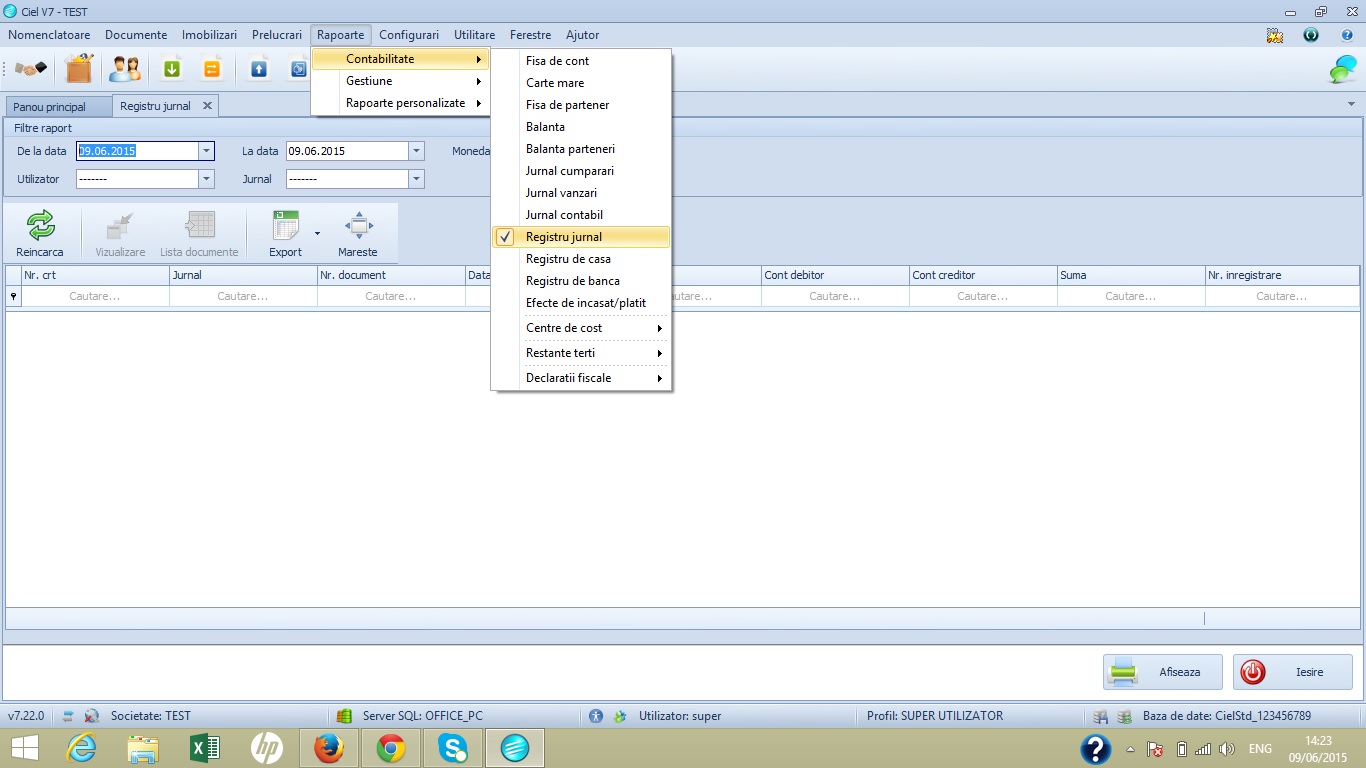Click the Nr. inregistrare column header
This screenshot has width=1366, height=768.
(1282, 275)
